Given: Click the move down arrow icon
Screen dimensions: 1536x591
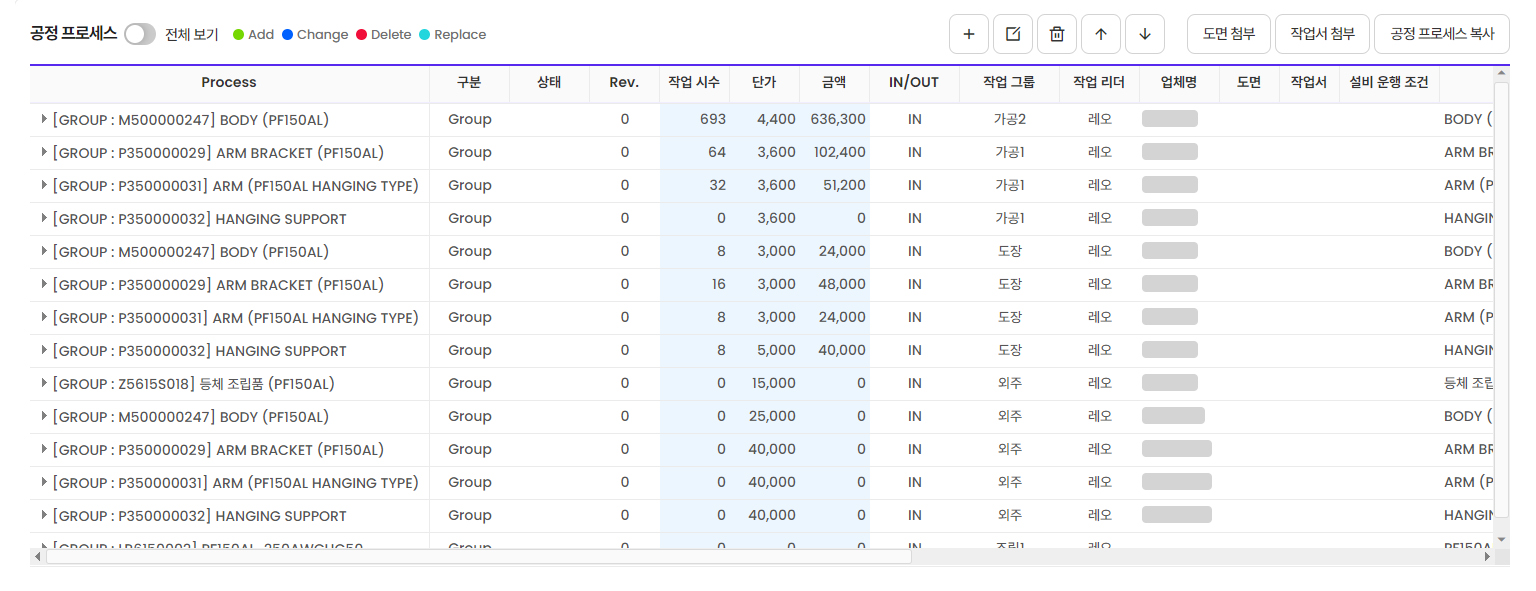Looking at the screenshot, I should [1144, 34].
